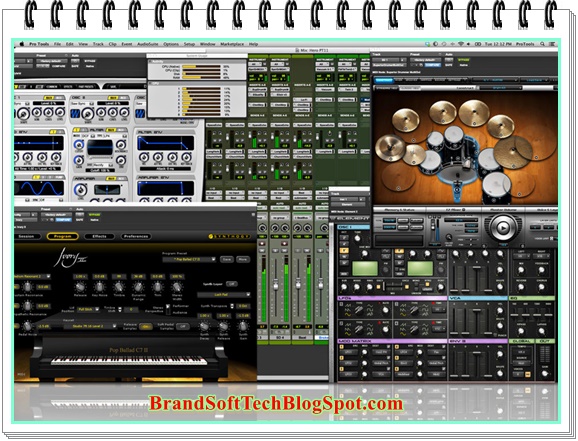The width and height of the screenshot is (578, 441).
Task: Select the Performer stereo perspective switch
Action: click(168, 308)
